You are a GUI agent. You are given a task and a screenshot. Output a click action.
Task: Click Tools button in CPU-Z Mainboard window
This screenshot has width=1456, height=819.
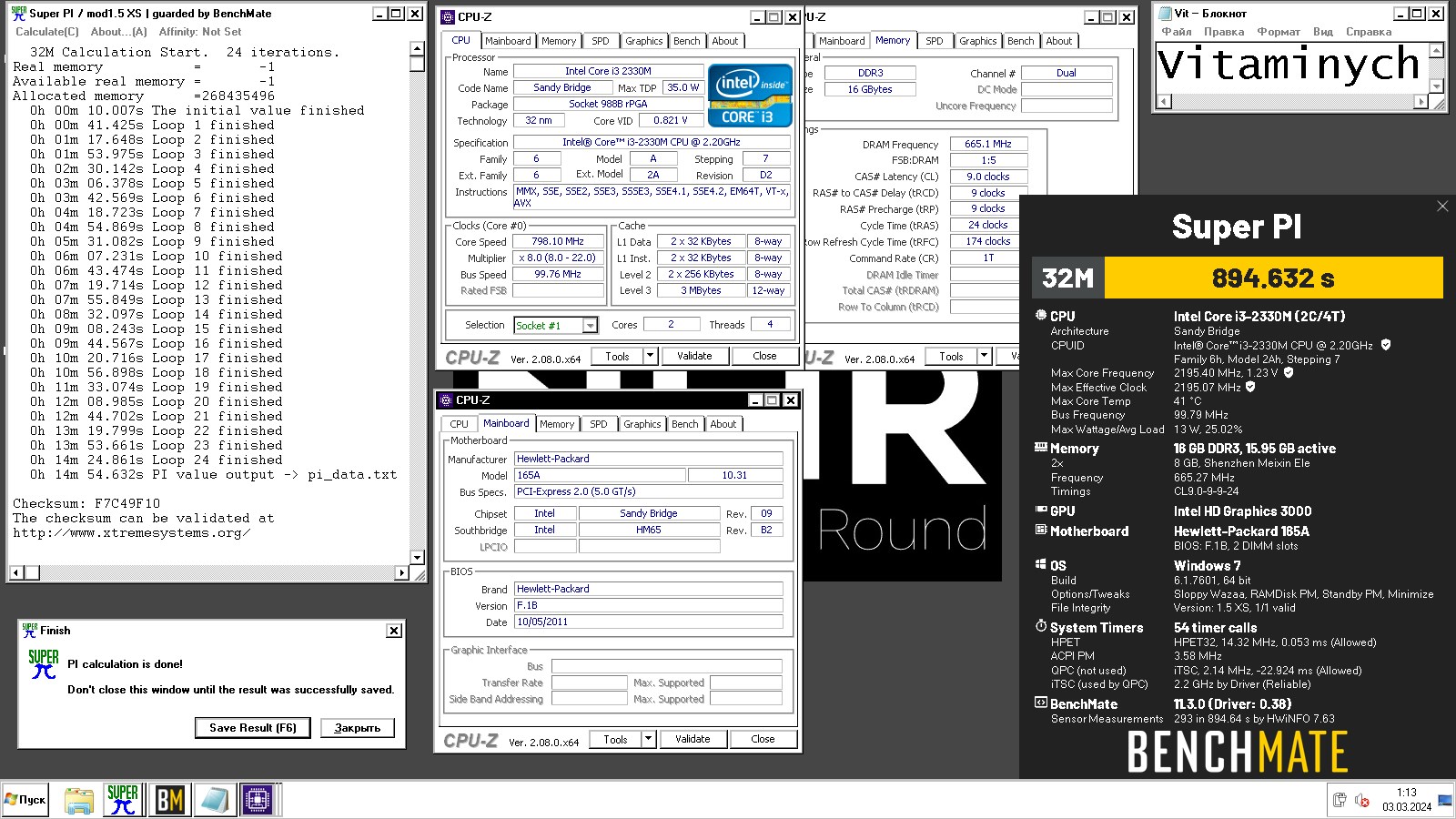[x=615, y=739]
